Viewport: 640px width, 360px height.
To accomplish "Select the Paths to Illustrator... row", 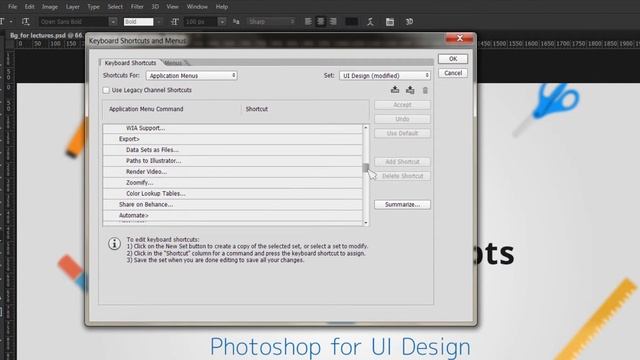I will coord(232,161).
